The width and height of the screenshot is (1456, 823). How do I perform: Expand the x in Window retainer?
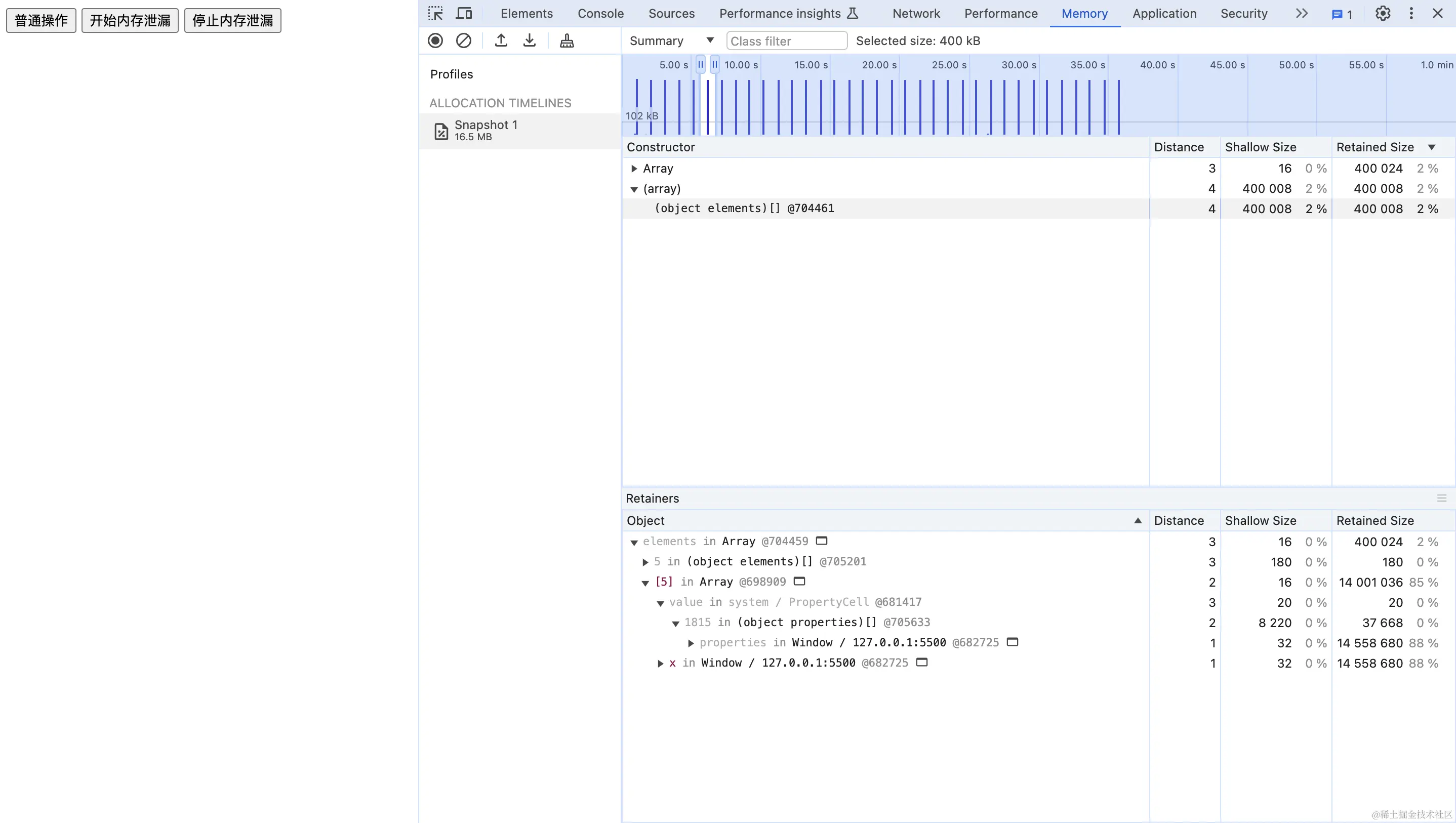660,664
